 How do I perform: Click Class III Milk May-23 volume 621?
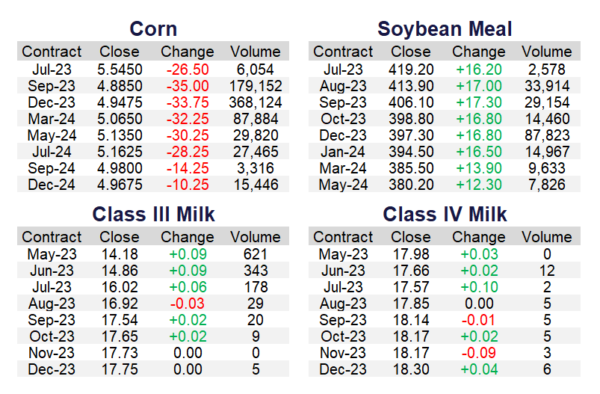[x=255, y=254]
